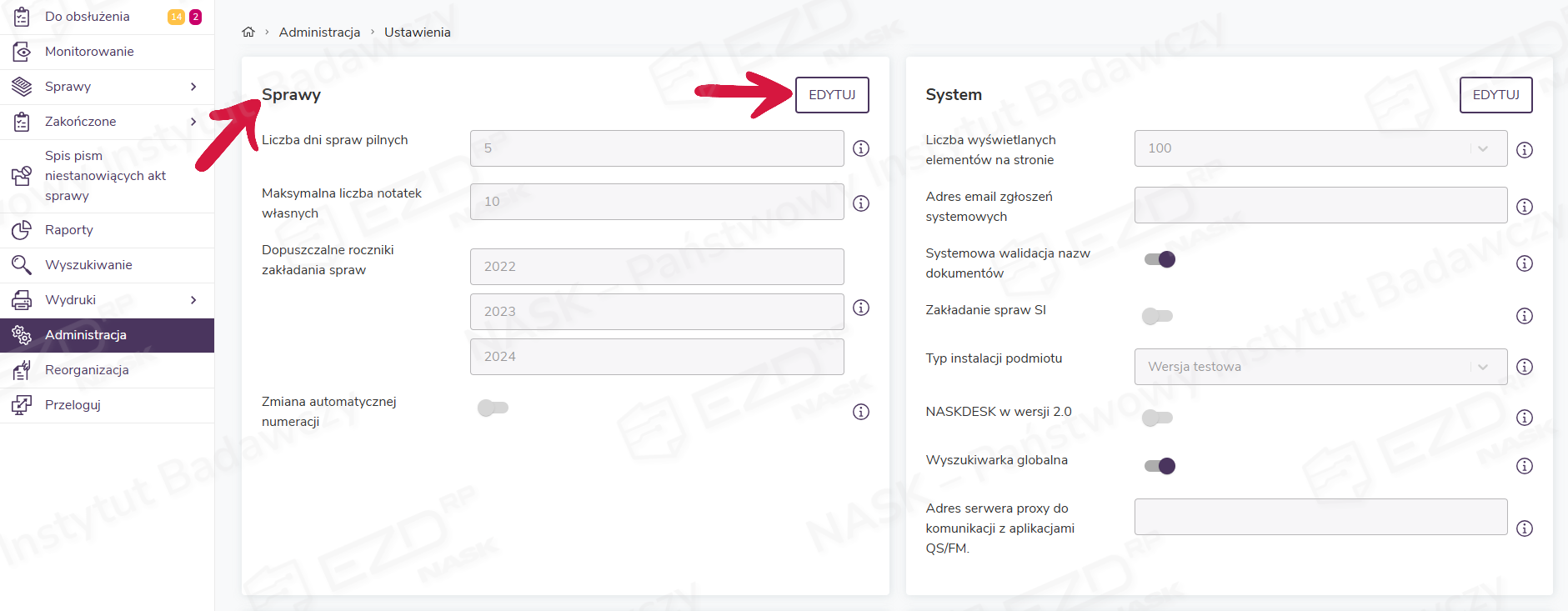The width and height of the screenshot is (1568, 611).
Task: Click the Raporty pie chart icon
Action: (x=22, y=230)
